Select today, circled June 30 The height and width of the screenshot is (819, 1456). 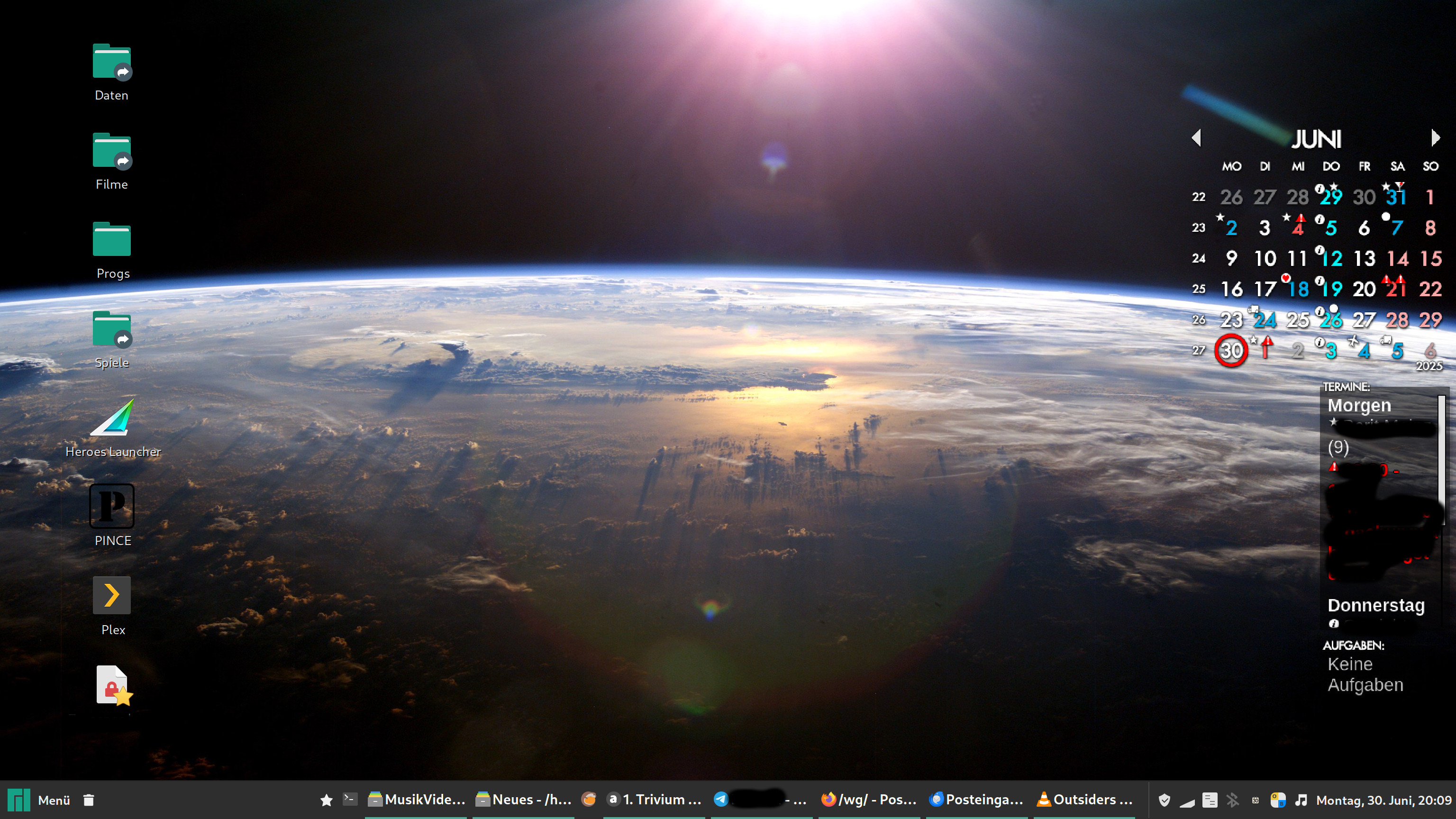[1231, 350]
